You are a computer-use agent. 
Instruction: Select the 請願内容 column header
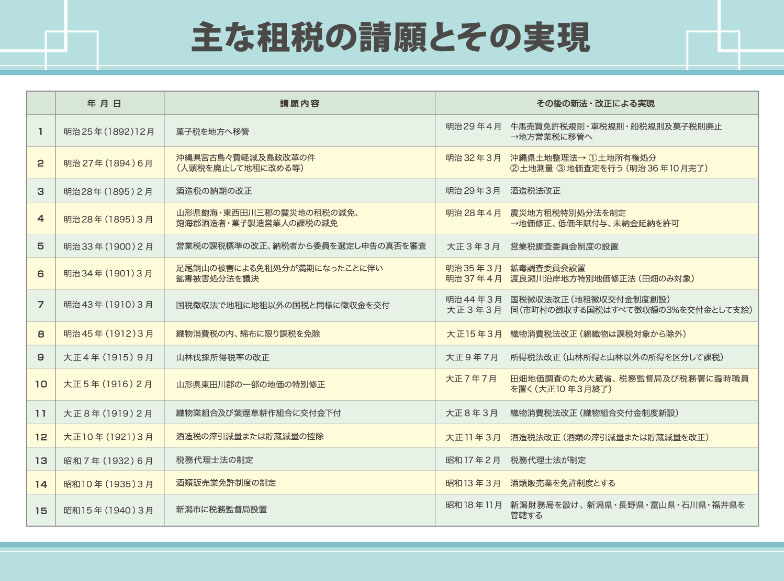[300, 103]
